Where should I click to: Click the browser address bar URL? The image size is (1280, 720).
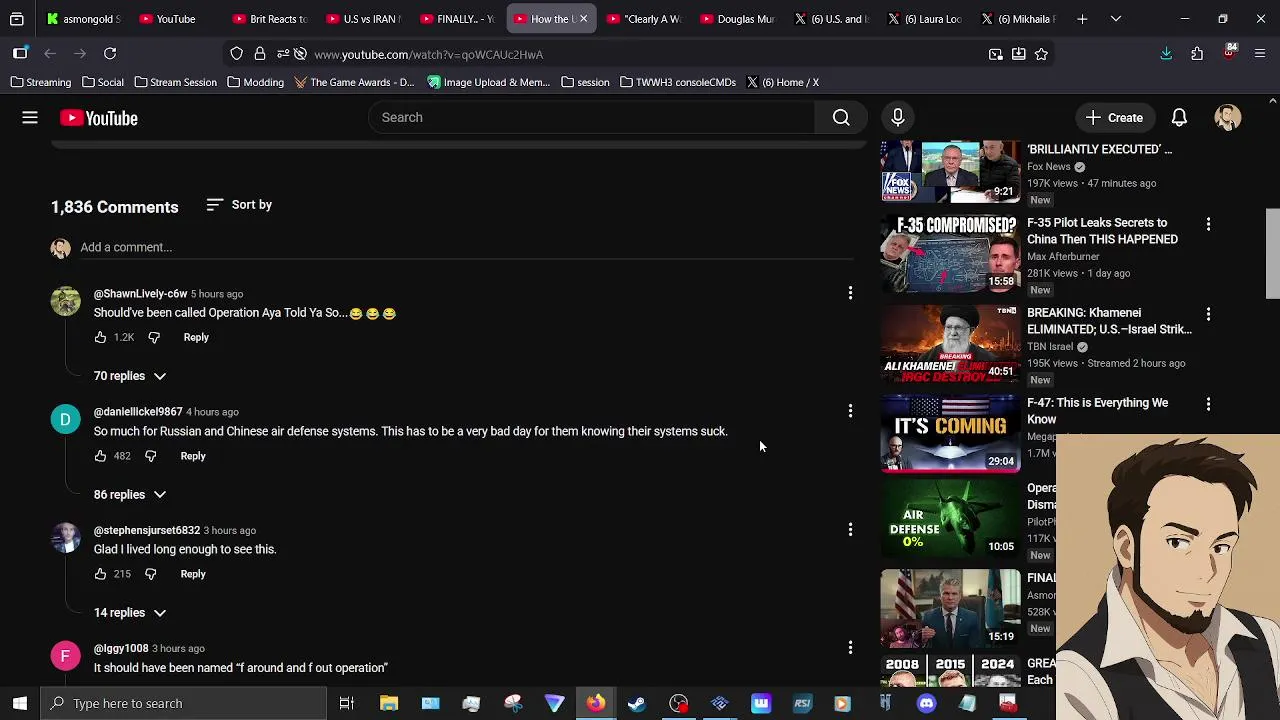tap(428, 54)
